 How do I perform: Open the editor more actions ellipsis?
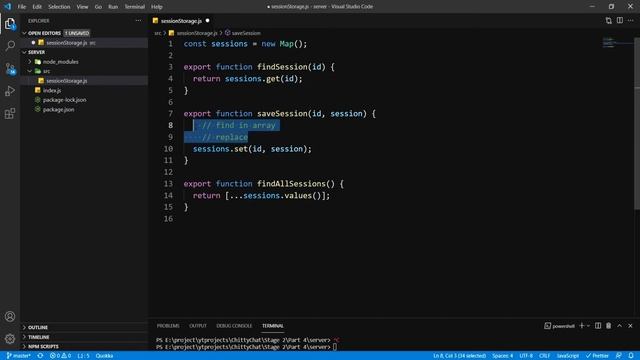(x=631, y=20)
